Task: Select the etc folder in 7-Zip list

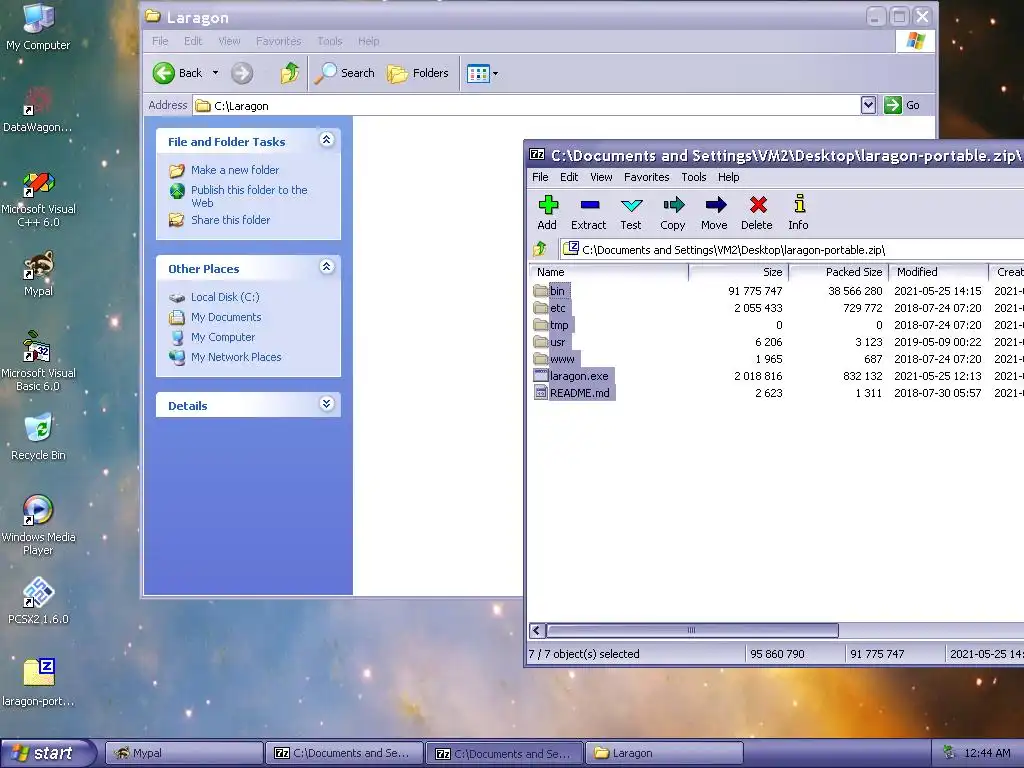Action: (x=558, y=308)
